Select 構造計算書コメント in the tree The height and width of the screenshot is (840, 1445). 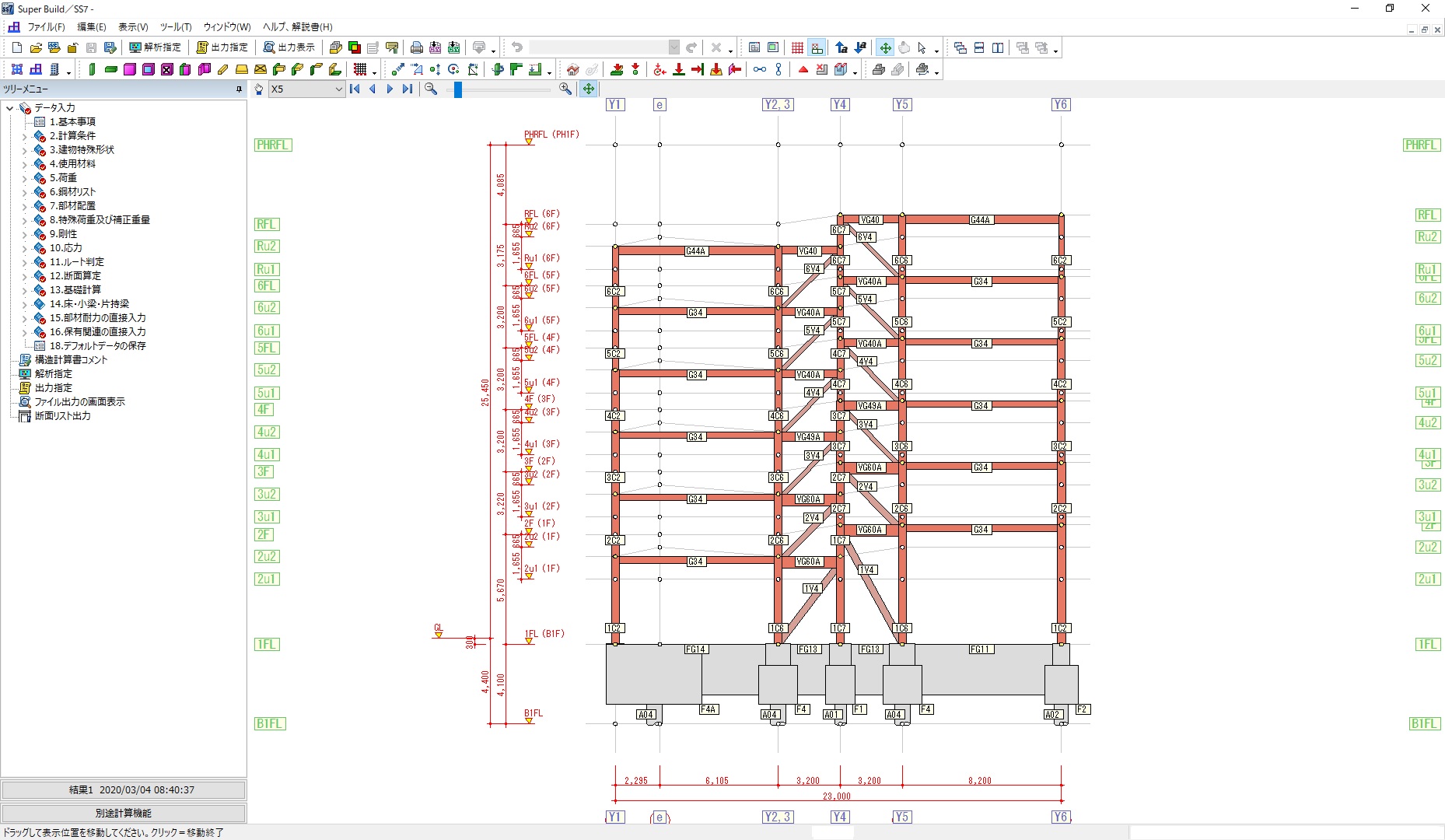(x=71, y=360)
